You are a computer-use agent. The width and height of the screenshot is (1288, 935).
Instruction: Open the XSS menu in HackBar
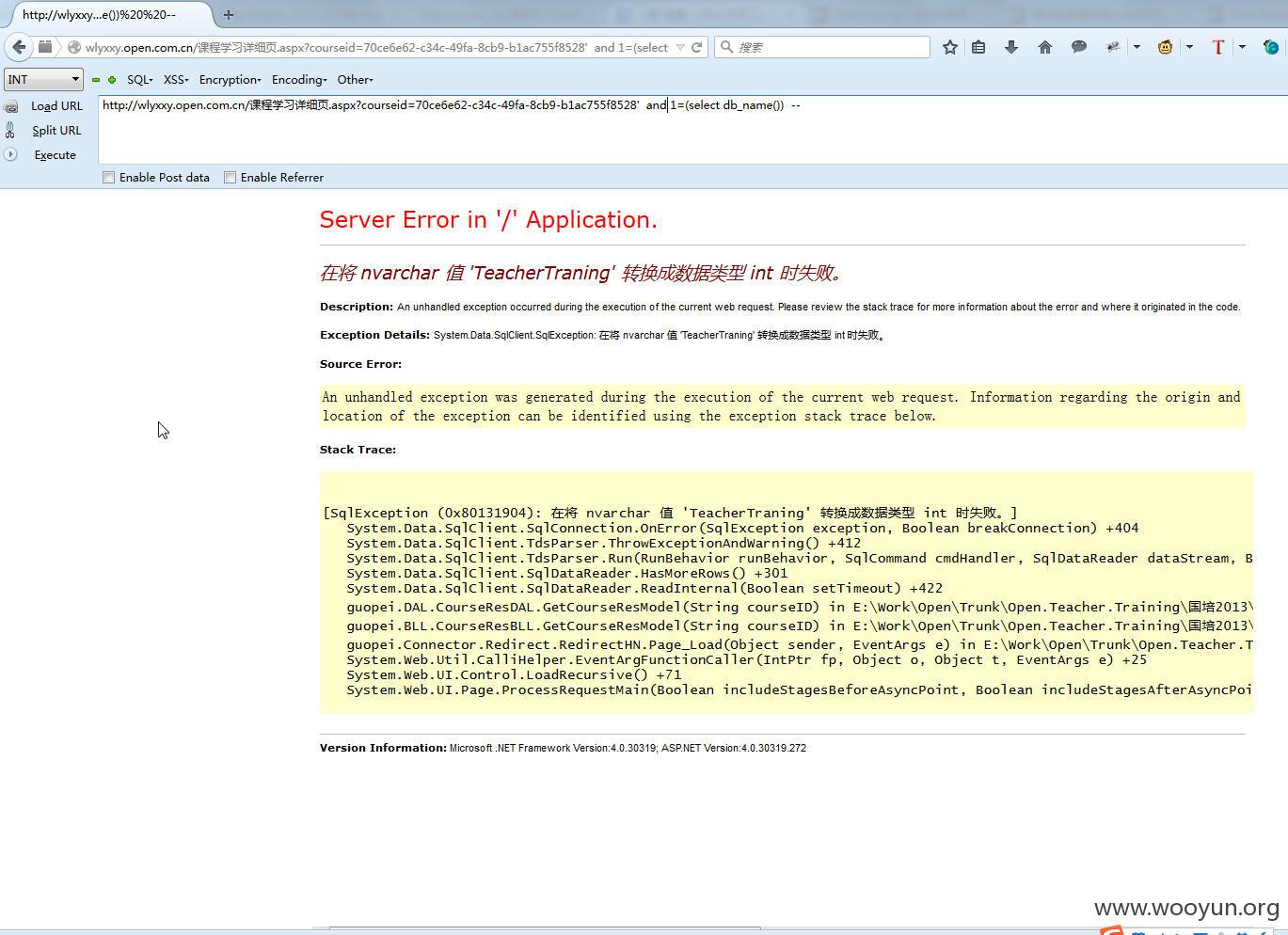[176, 80]
